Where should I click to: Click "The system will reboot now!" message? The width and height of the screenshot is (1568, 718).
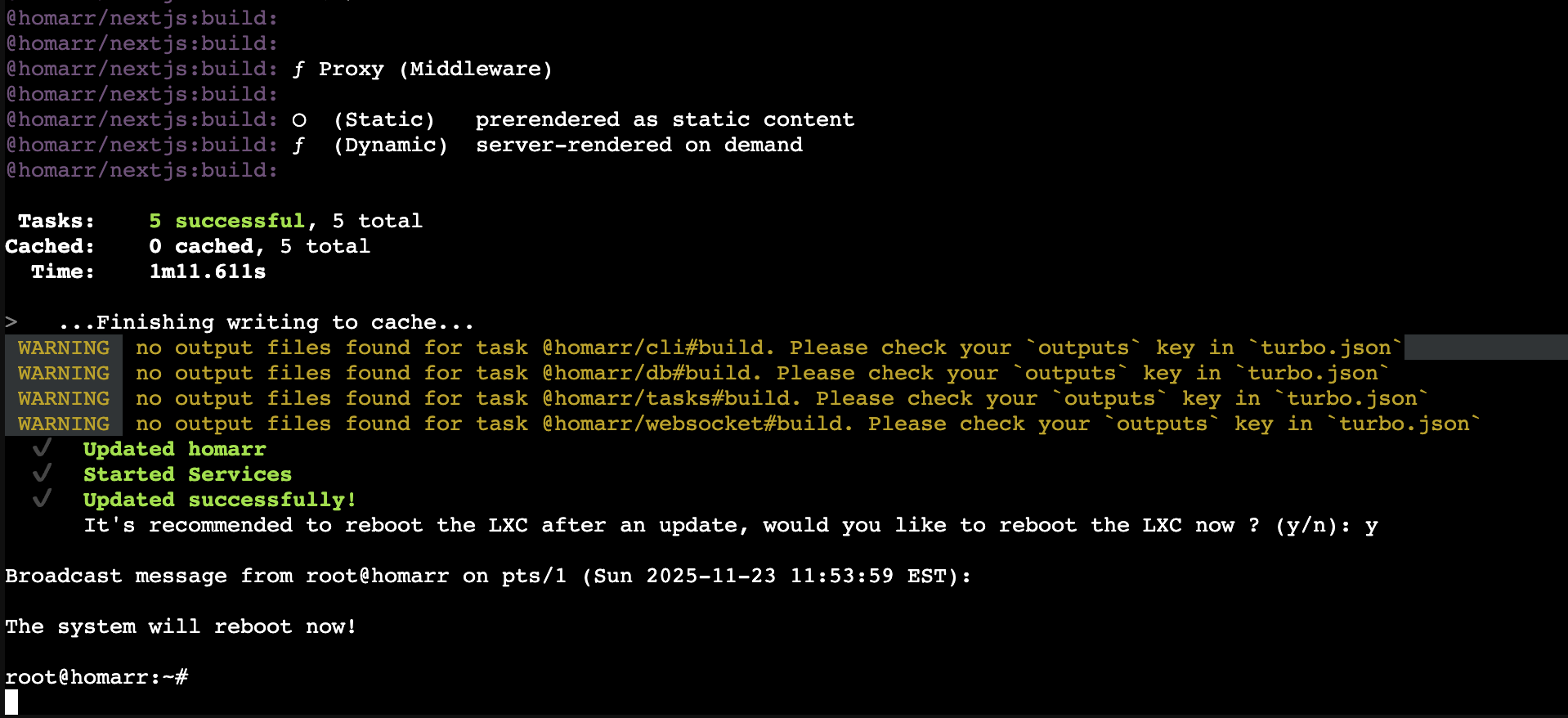[181, 626]
